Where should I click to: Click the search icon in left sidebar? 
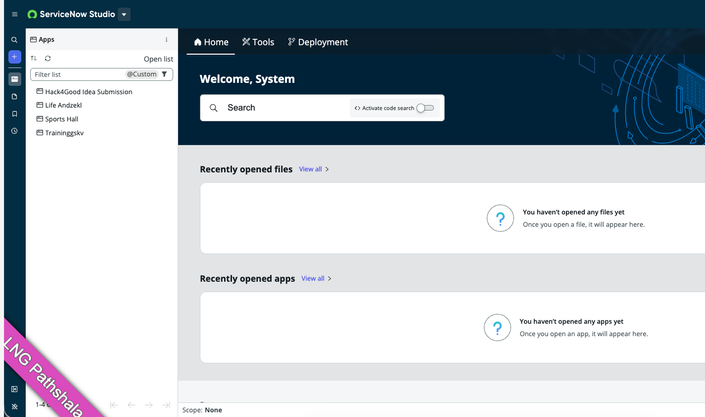coord(14,40)
